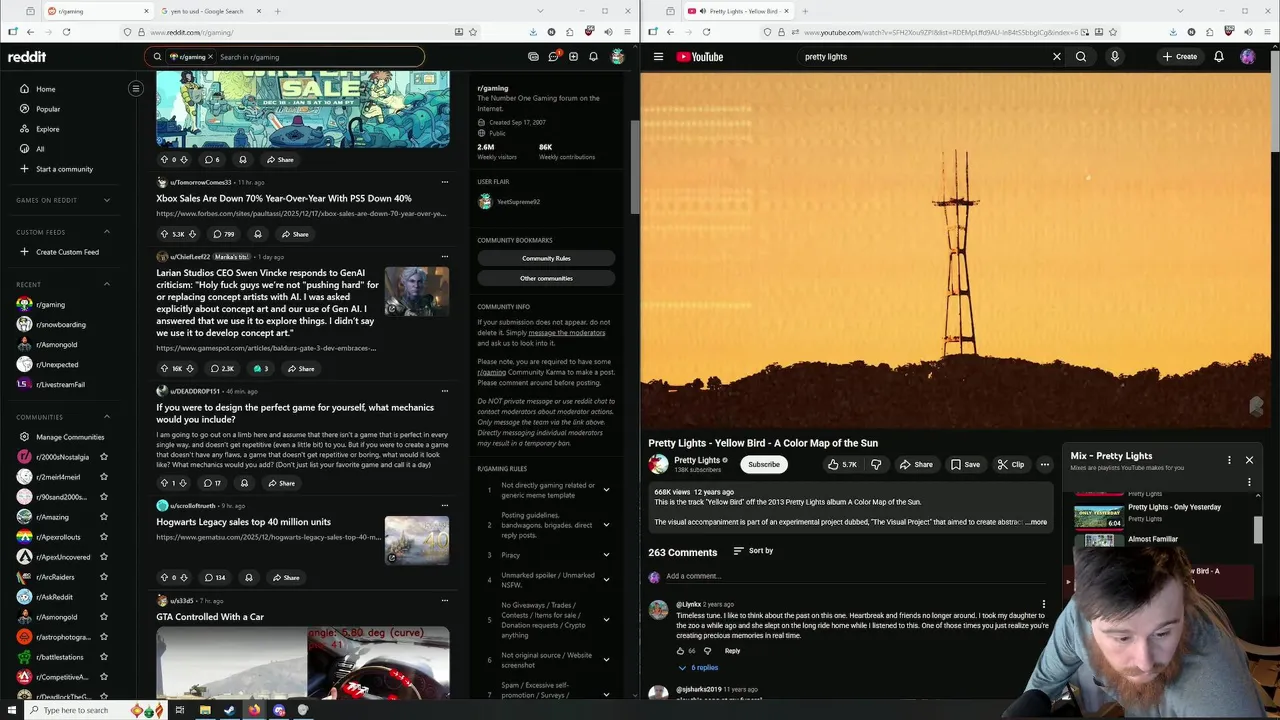
Task: Clear the YouTube search box
Action: 1056,57
